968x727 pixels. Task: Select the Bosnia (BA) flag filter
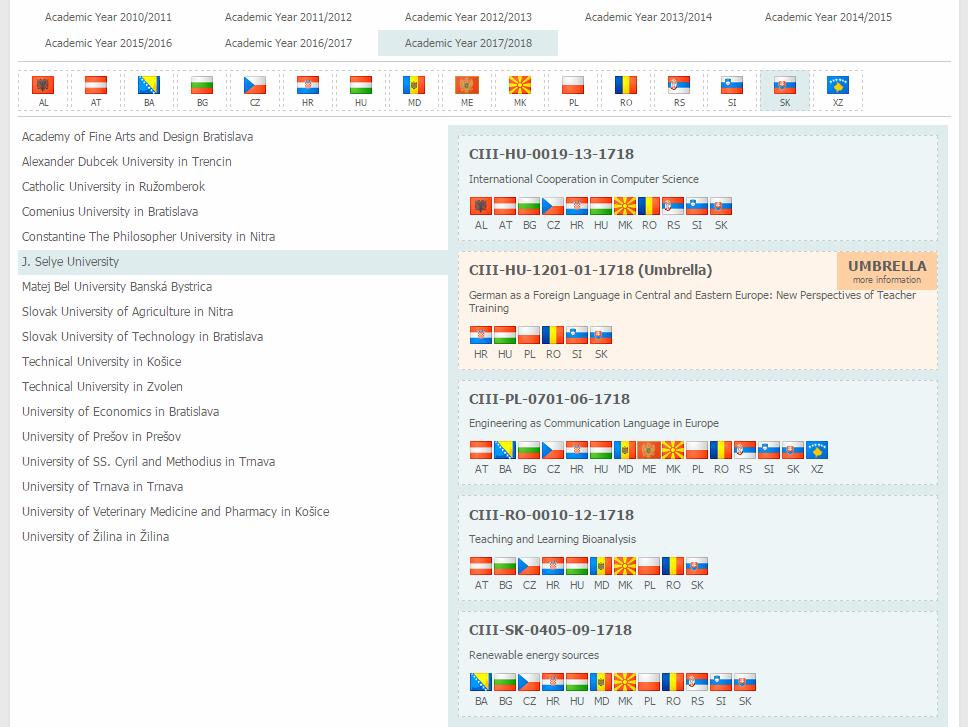click(x=149, y=90)
